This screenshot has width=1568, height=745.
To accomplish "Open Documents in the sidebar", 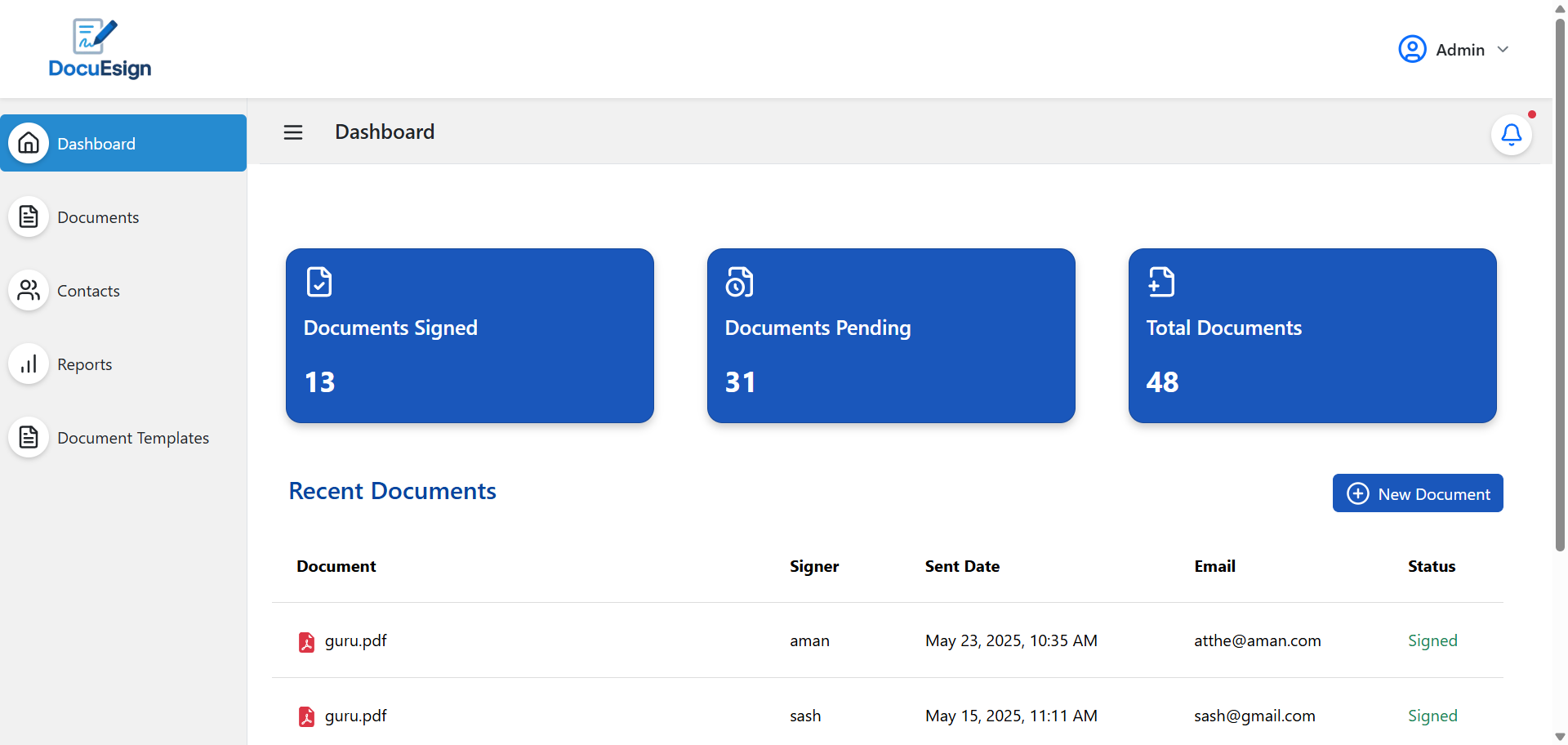I will (98, 217).
